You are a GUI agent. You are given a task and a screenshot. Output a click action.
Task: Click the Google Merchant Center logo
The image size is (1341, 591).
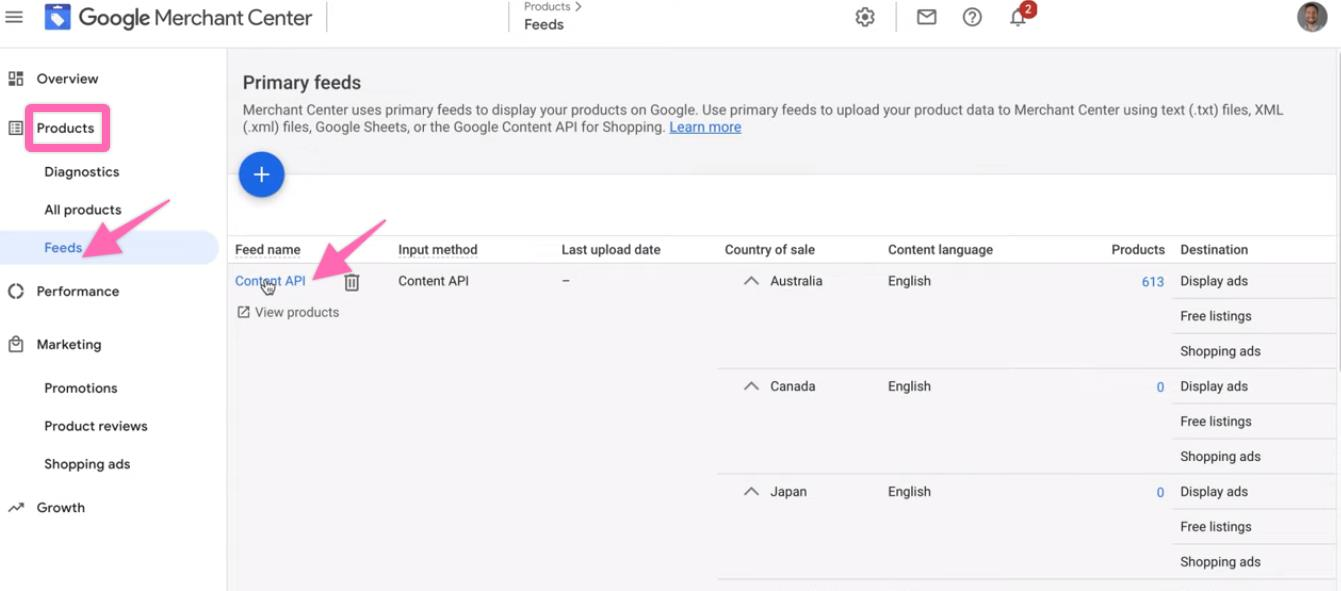180,18
